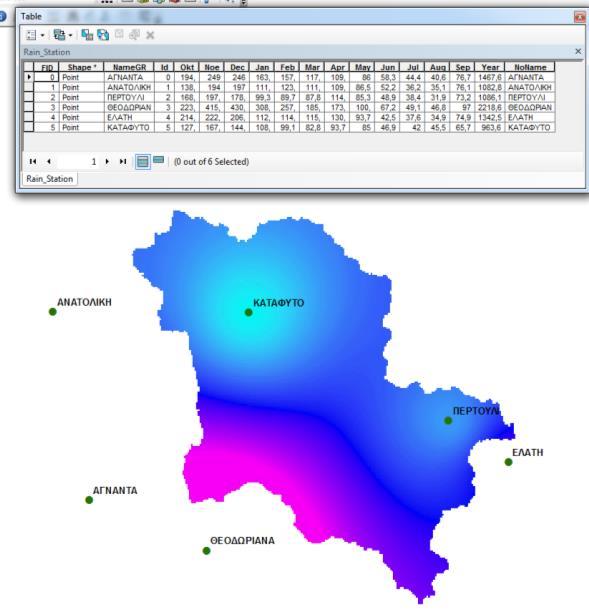Click the Switch Selection icon

click(103, 35)
